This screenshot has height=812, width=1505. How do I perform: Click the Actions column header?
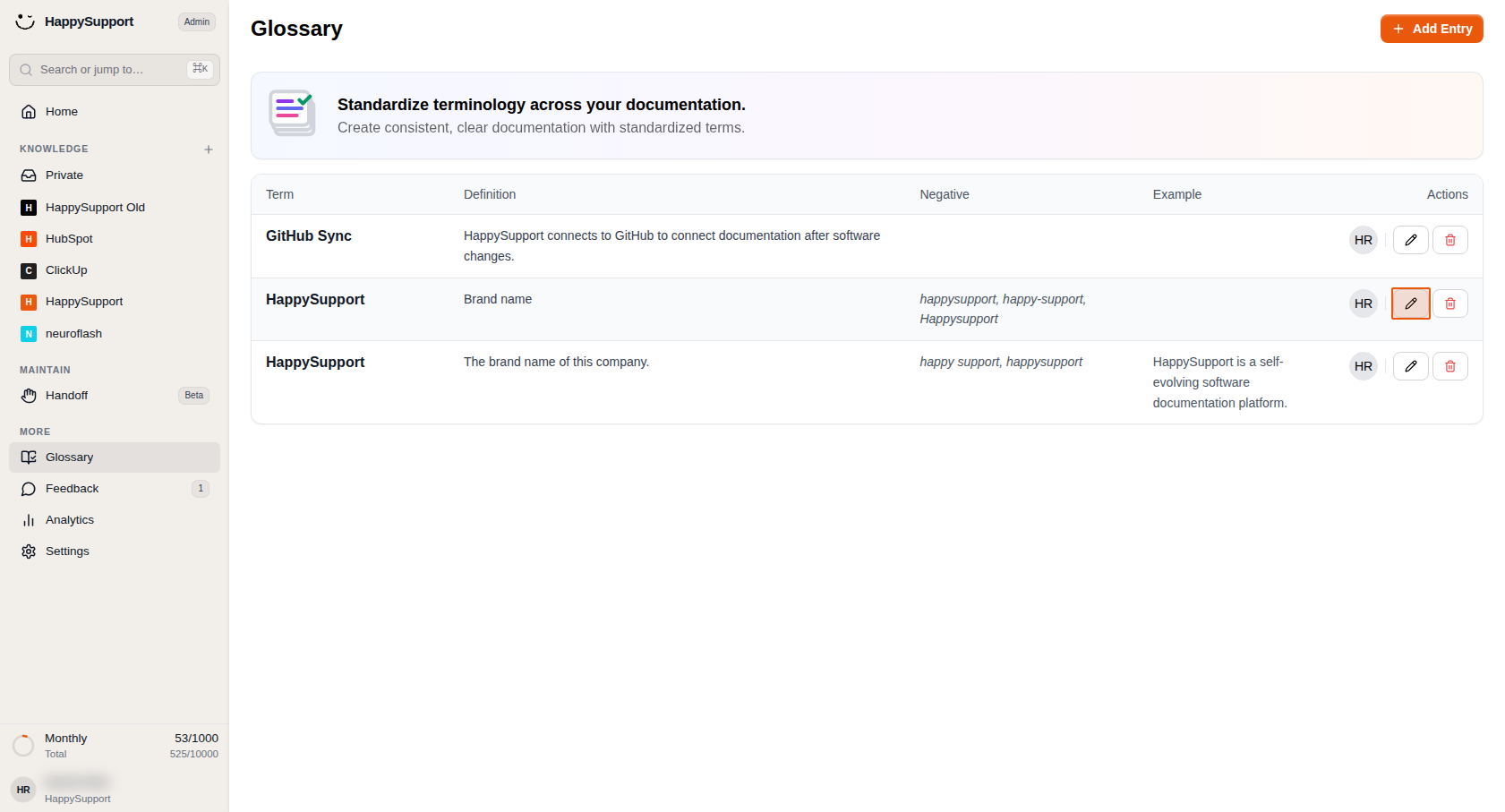pyautogui.click(x=1448, y=194)
